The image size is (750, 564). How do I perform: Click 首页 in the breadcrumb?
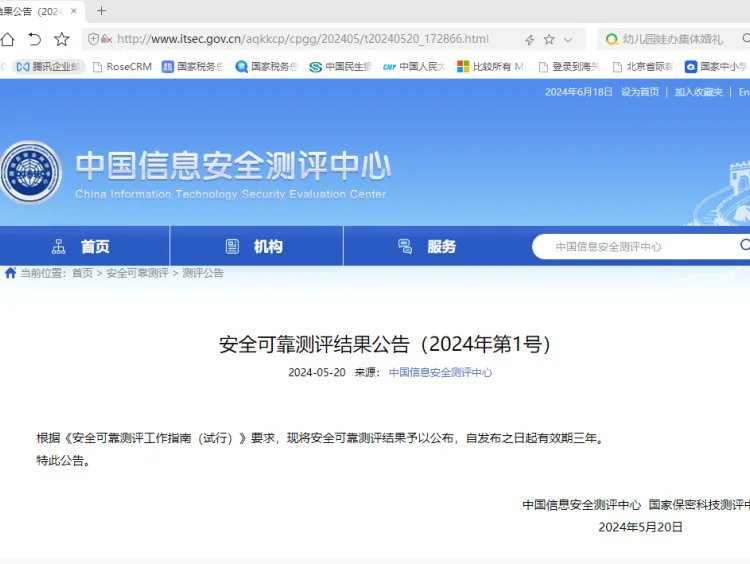[x=82, y=273]
